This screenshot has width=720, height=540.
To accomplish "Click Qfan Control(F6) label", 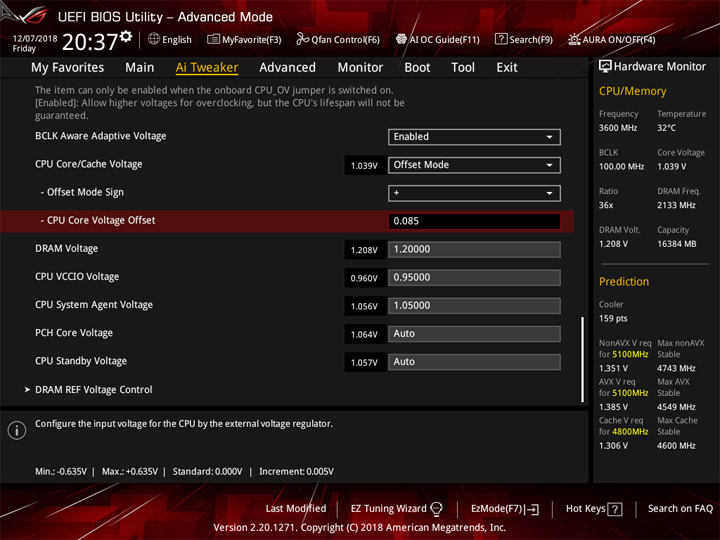I will click(345, 40).
